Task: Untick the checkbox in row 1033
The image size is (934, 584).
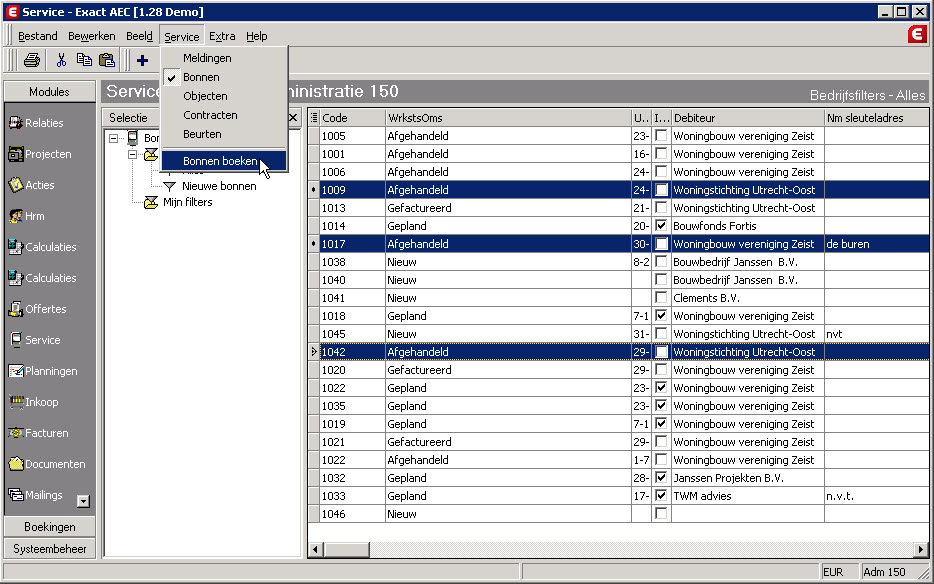Action: 661,496
